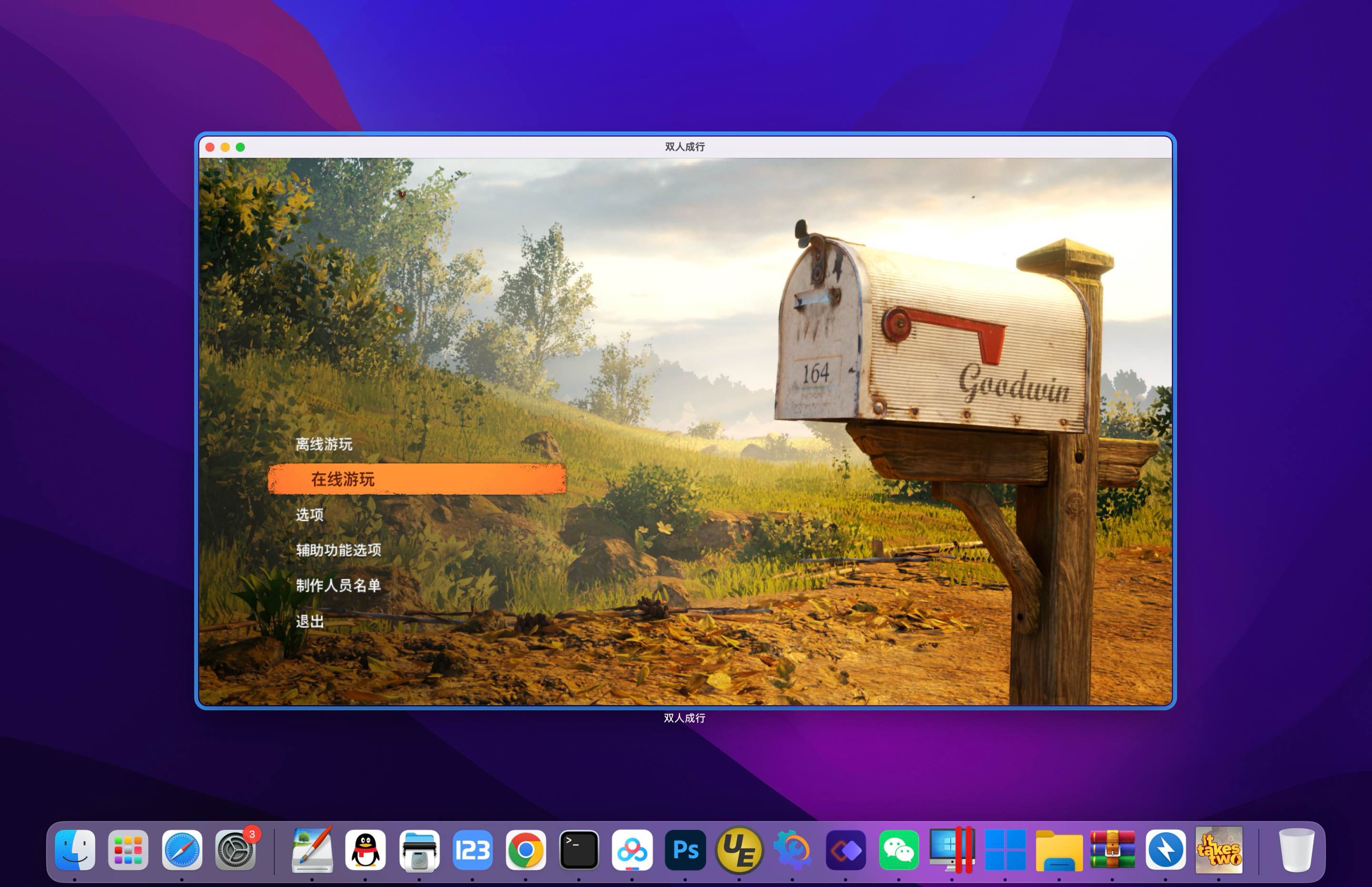Open the Trash in the Dock
This screenshot has height=887, width=1372.
click(x=1297, y=849)
